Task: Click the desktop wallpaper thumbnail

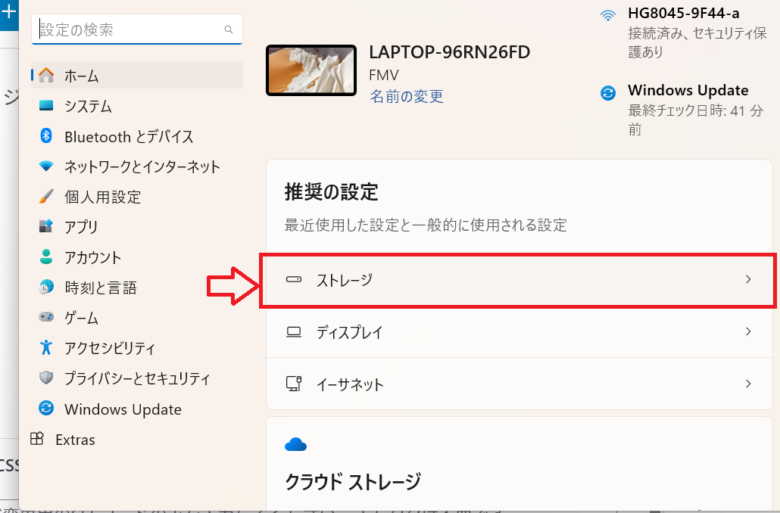Action: pos(311,70)
